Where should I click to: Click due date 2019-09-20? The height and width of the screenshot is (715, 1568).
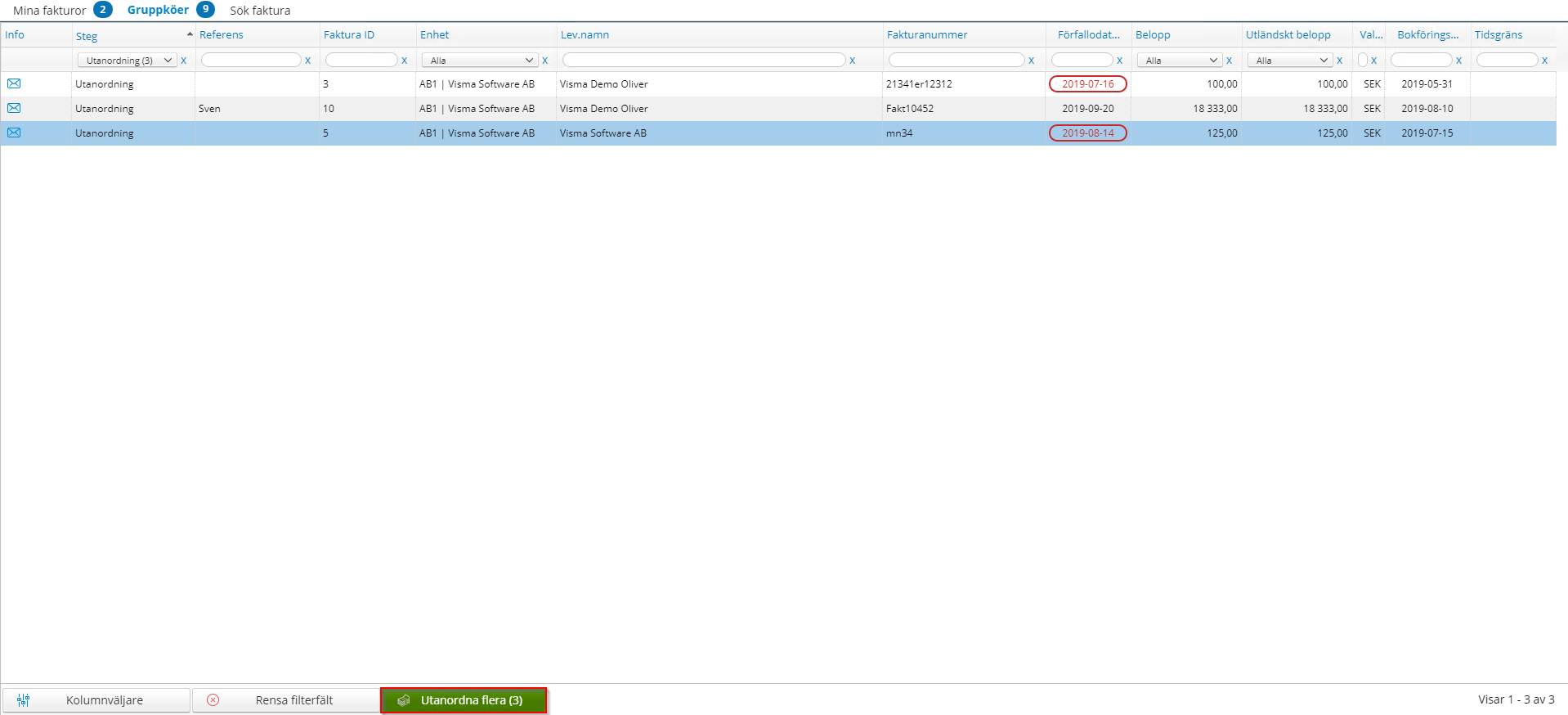click(1088, 109)
